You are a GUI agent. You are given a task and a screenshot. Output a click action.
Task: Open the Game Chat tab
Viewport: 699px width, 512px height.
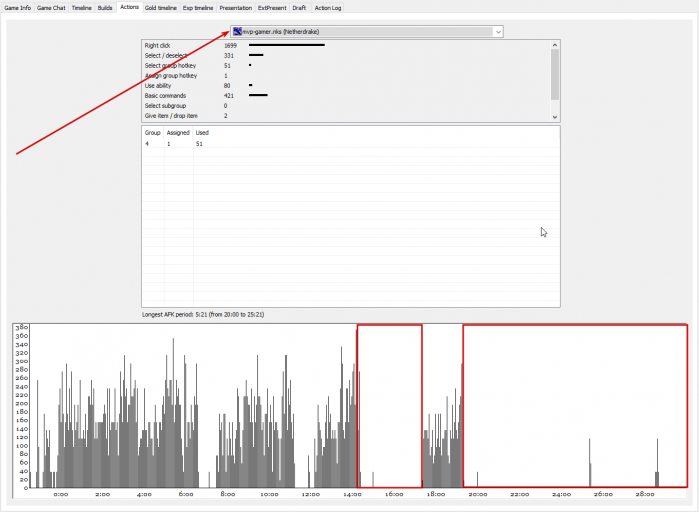[x=51, y=8]
